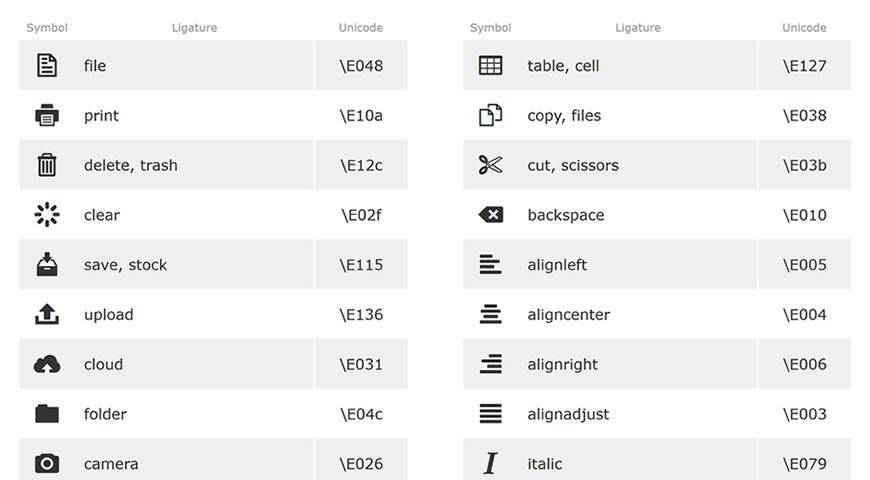Click the table cell grid icon
The image size is (870, 480).
tap(490, 66)
